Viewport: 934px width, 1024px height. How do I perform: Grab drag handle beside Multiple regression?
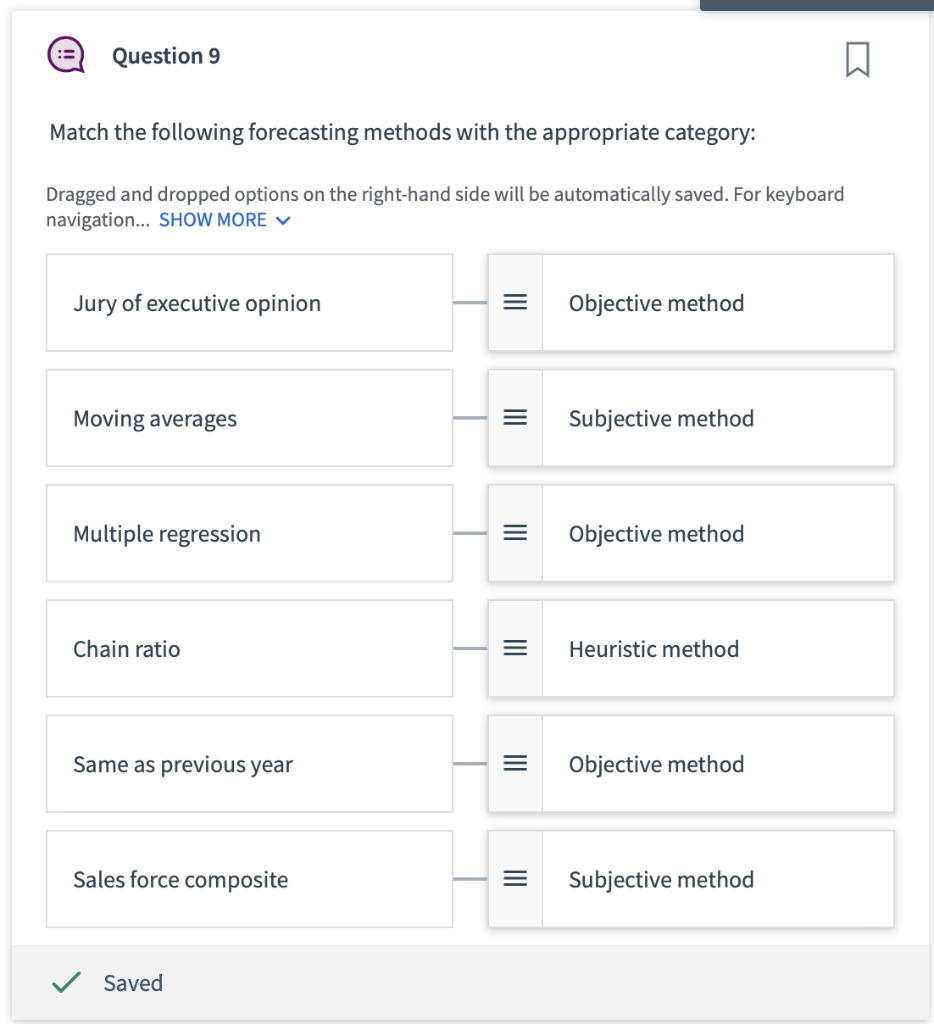tap(515, 534)
